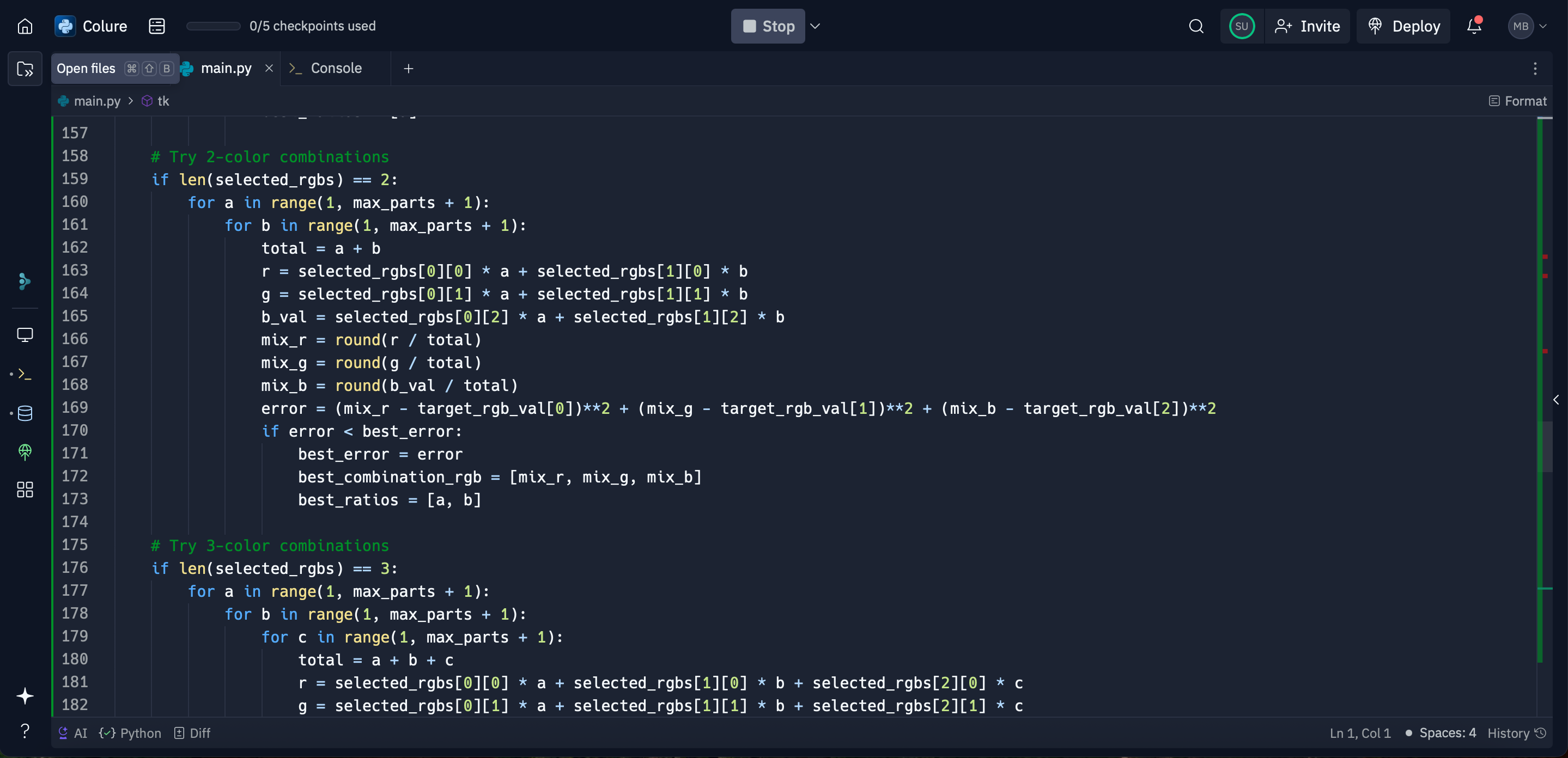Toggle AI in the status bar
The height and width of the screenshot is (758, 1568).
(73, 733)
